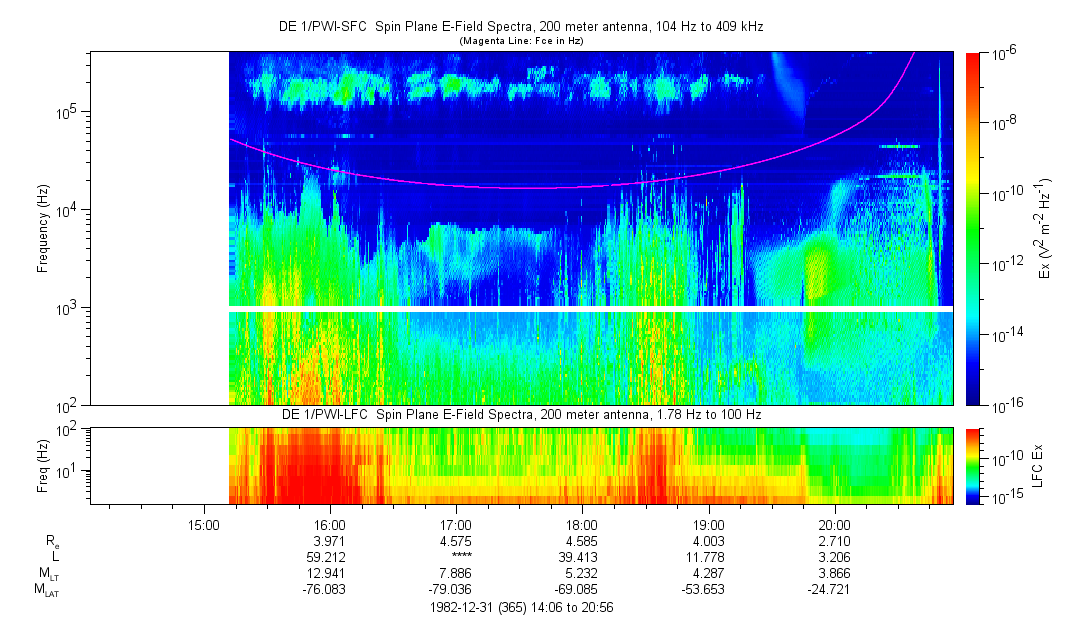Click the 16:00 time axis tick

(330, 523)
